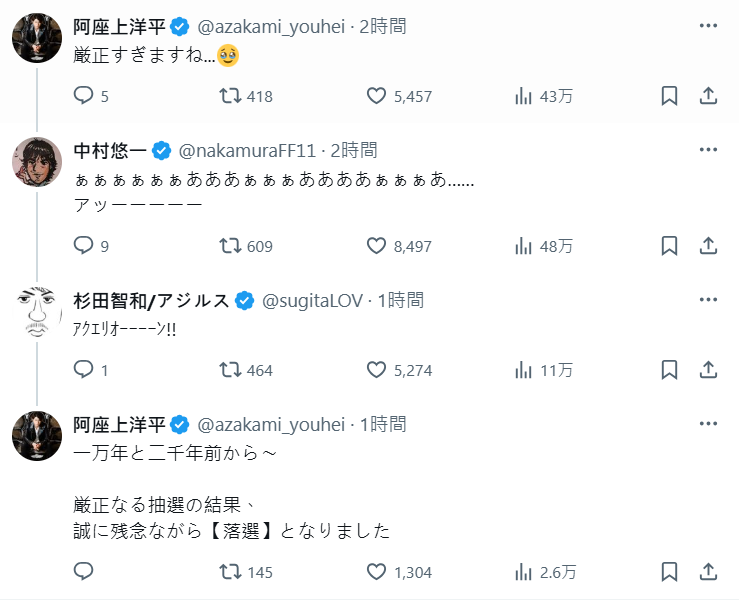Open more options on the last 阿座上洋平 post
Screen dimensions: 739x603
click(708, 423)
